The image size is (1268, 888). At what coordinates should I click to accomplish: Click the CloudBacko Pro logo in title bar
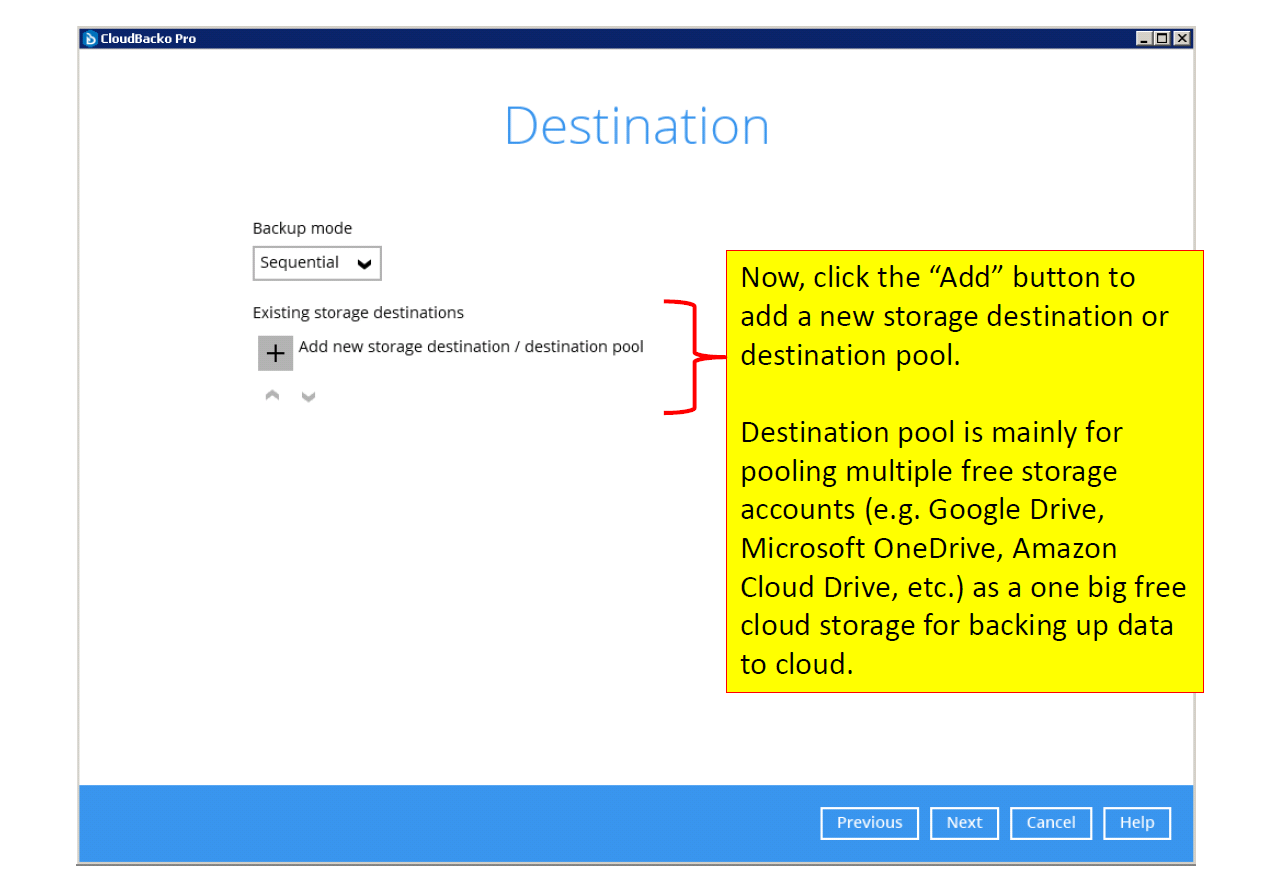(x=90, y=39)
